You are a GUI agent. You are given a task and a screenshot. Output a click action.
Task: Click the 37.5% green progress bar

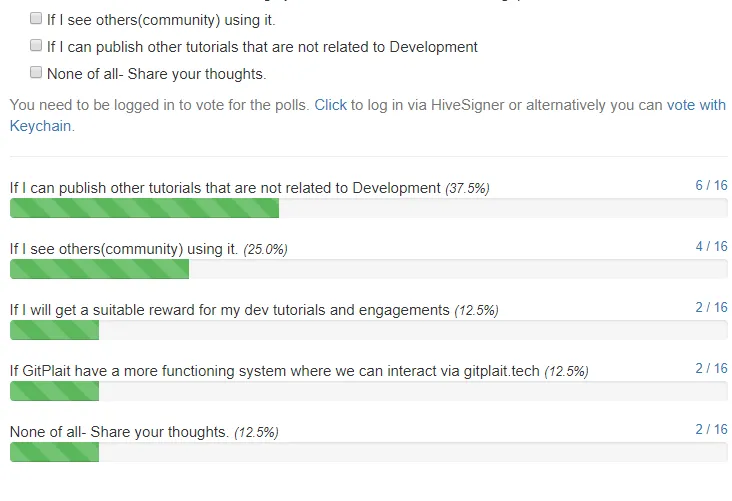tap(144, 208)
